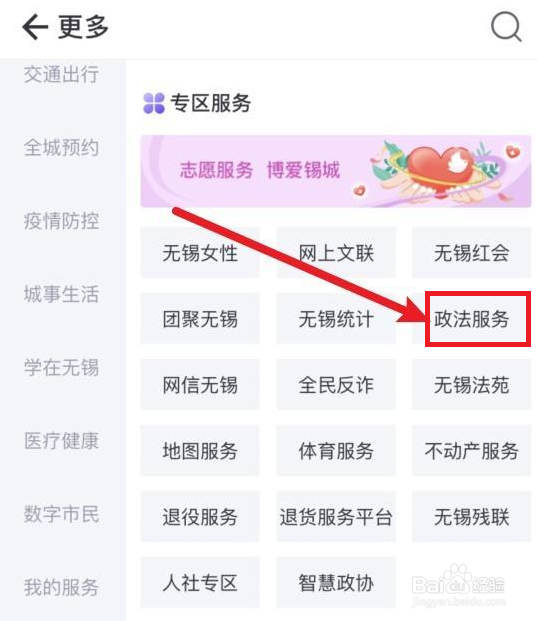Switch to 全城预约 category
The image size is (537, 621).
(61, 148)
